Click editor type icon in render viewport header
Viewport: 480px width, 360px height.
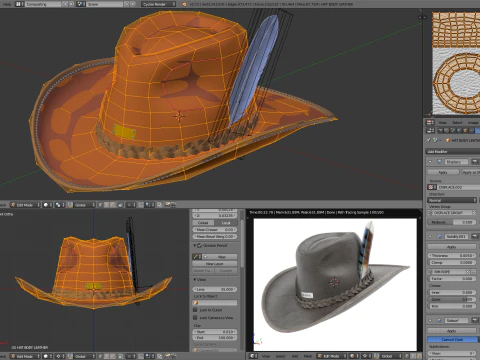point(254,356)
